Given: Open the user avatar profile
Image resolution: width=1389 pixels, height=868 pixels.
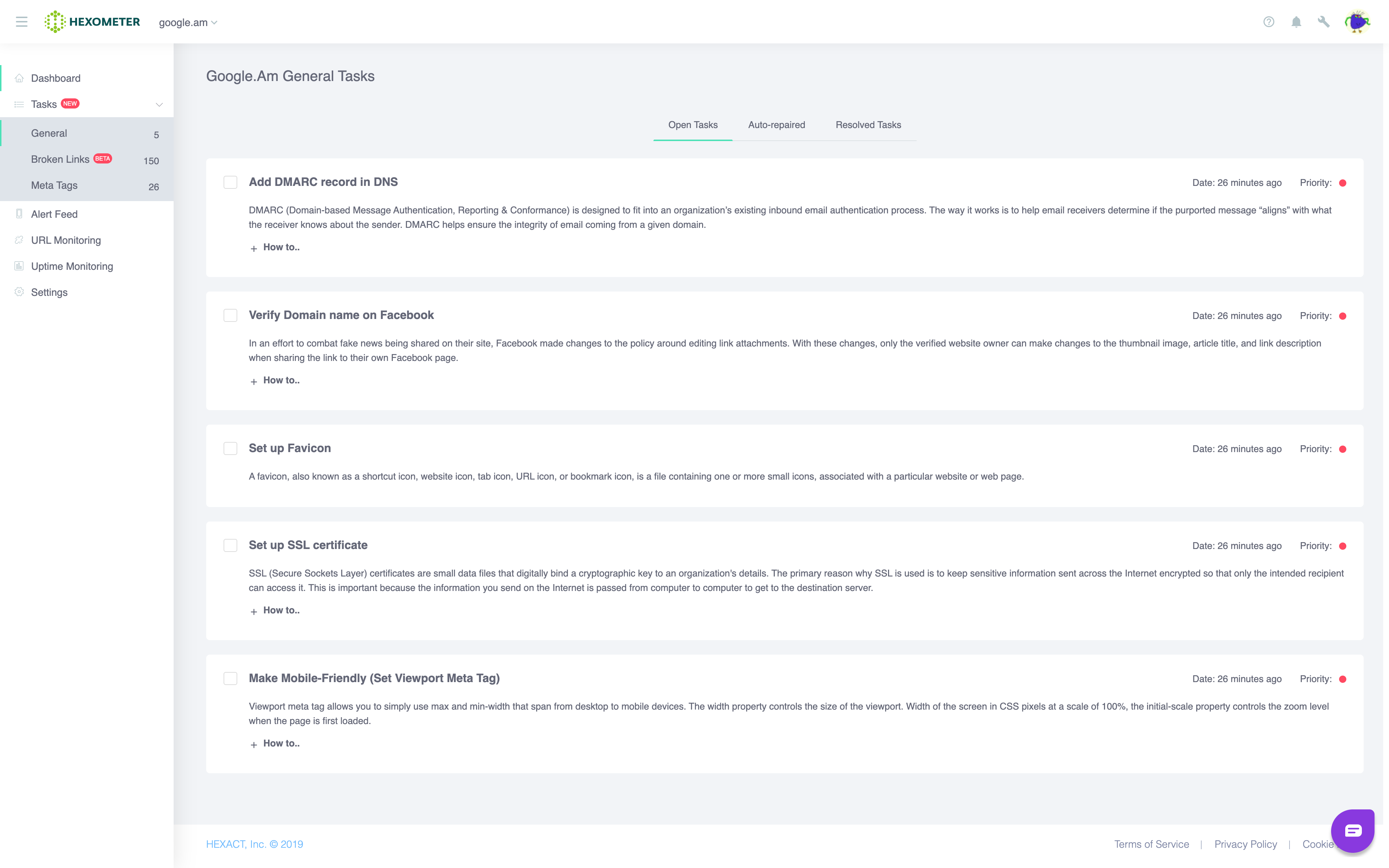Looking at the screenshot, I should [1358, 22].
